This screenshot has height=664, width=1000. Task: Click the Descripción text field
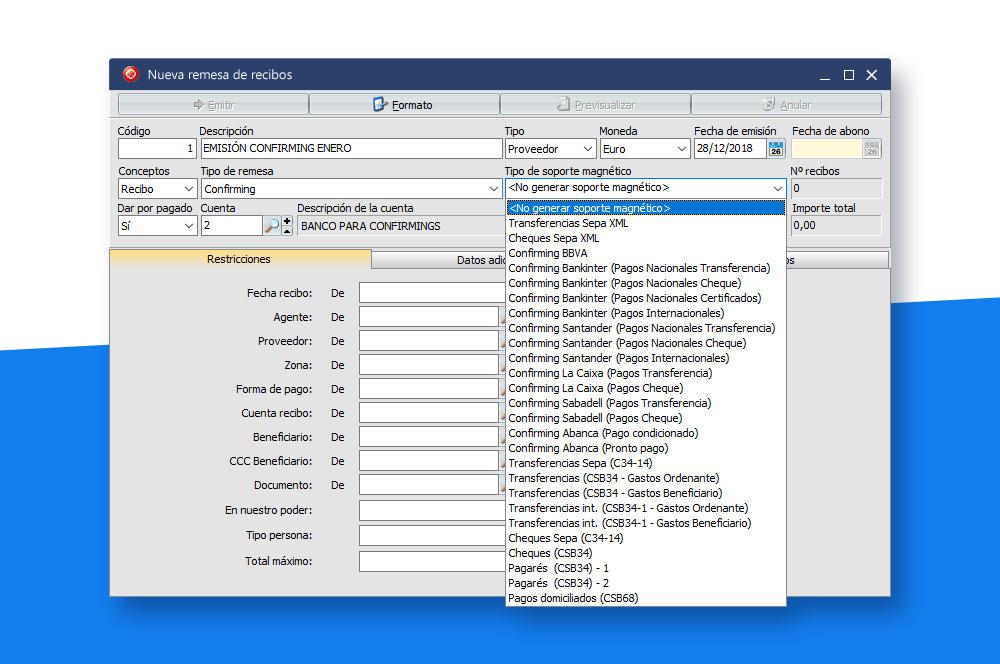pyautogui.click(x=350, y=149)
